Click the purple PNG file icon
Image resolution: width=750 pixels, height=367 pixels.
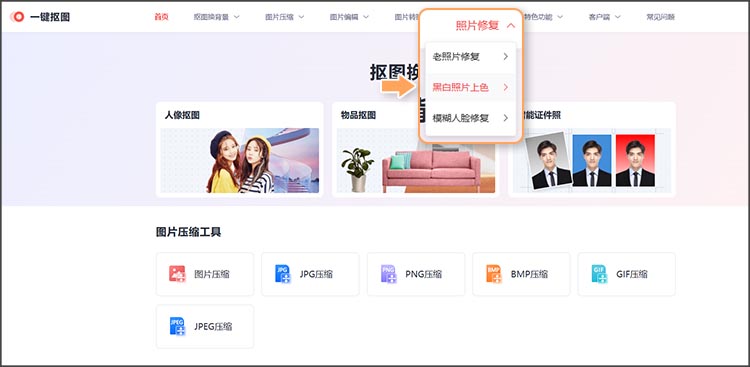point(388,274)
